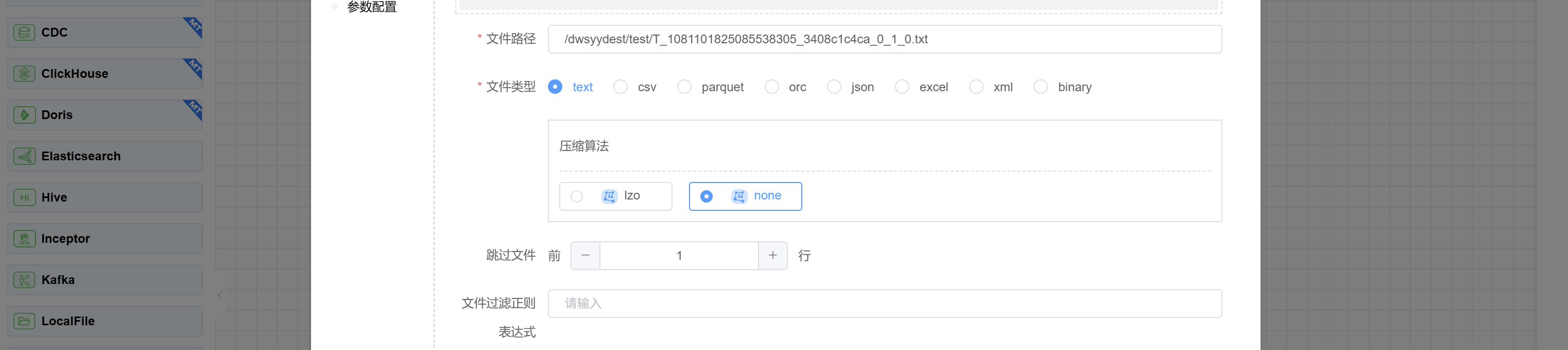Image resolution: width=1568 pixels, height=350 pixels.
Task: Click the Inceptor connector icon
Action: click(x=24, y=239)
